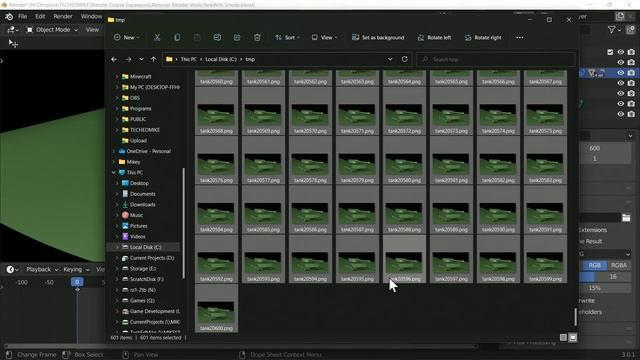
Task: Open Blender Edit menu
Action: (x=40, y=16)
